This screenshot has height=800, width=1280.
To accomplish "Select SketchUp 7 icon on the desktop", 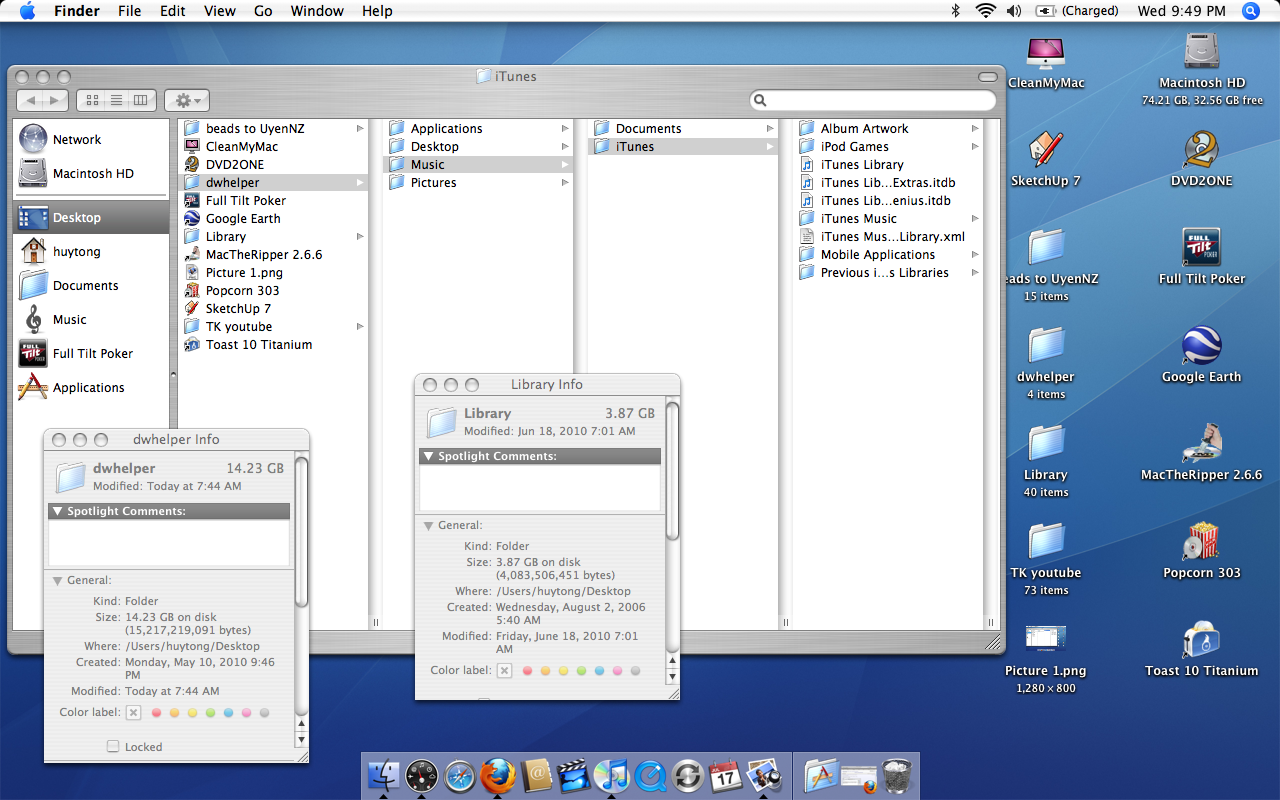I will (x=1046, y=150).
